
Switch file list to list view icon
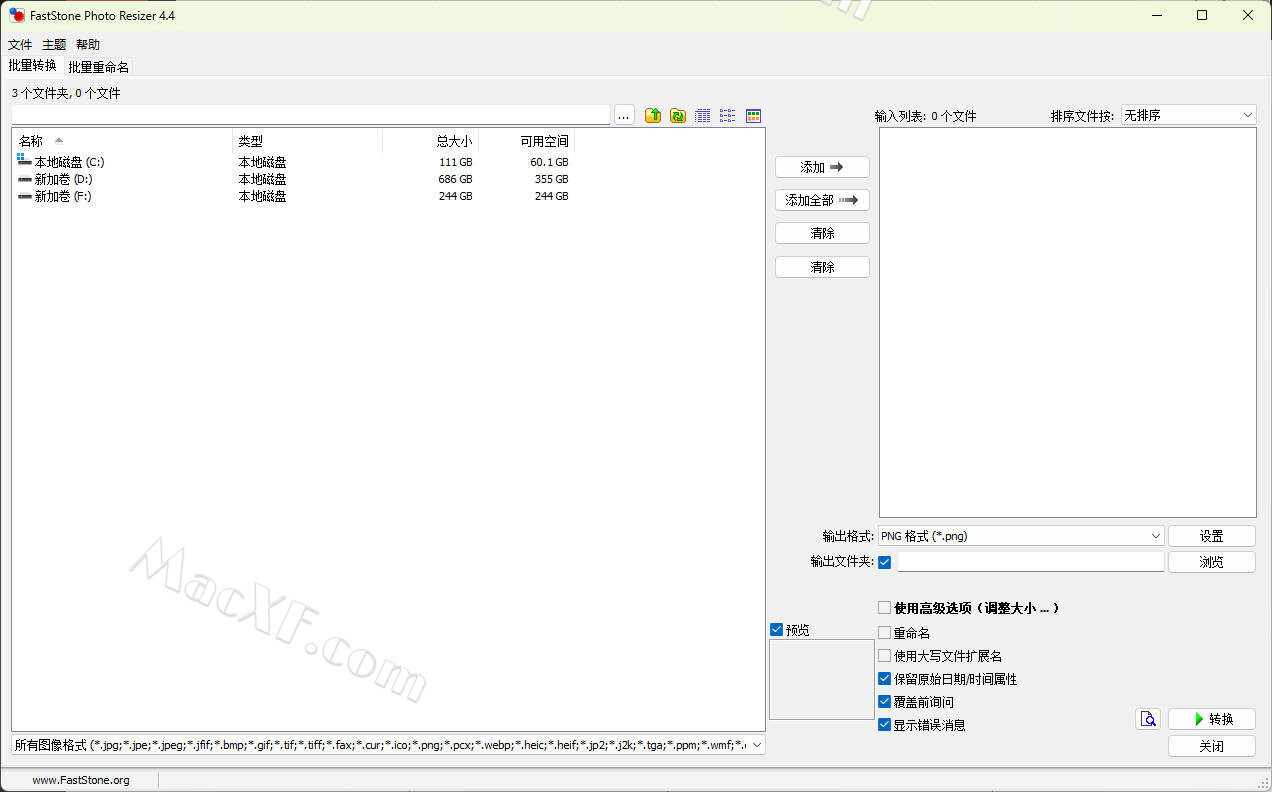coord(728,116)
